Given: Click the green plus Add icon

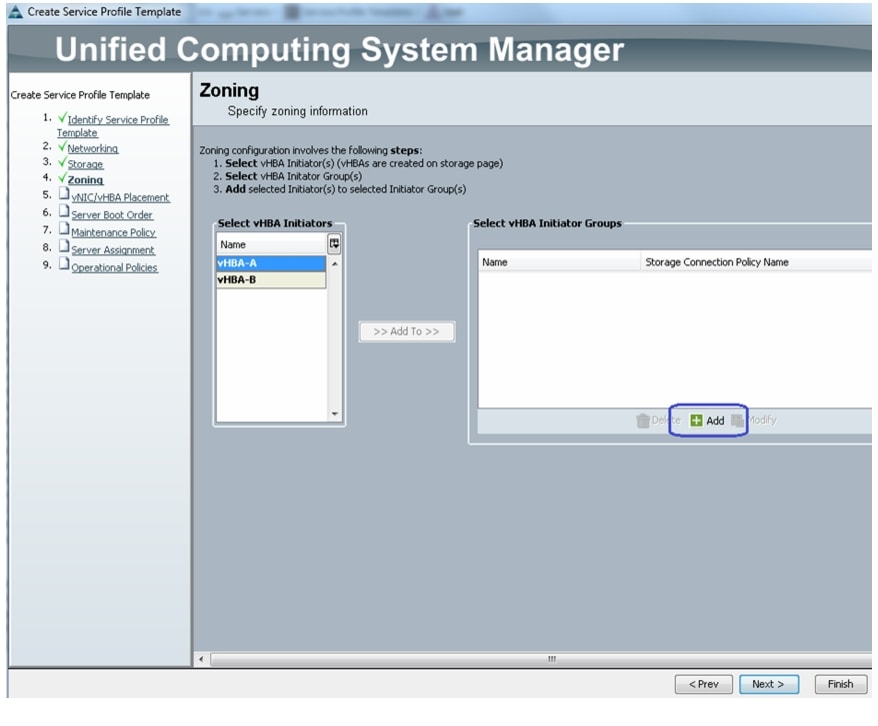Looking at the screenshot, I should pyautogui.click(x=696, y=420).
